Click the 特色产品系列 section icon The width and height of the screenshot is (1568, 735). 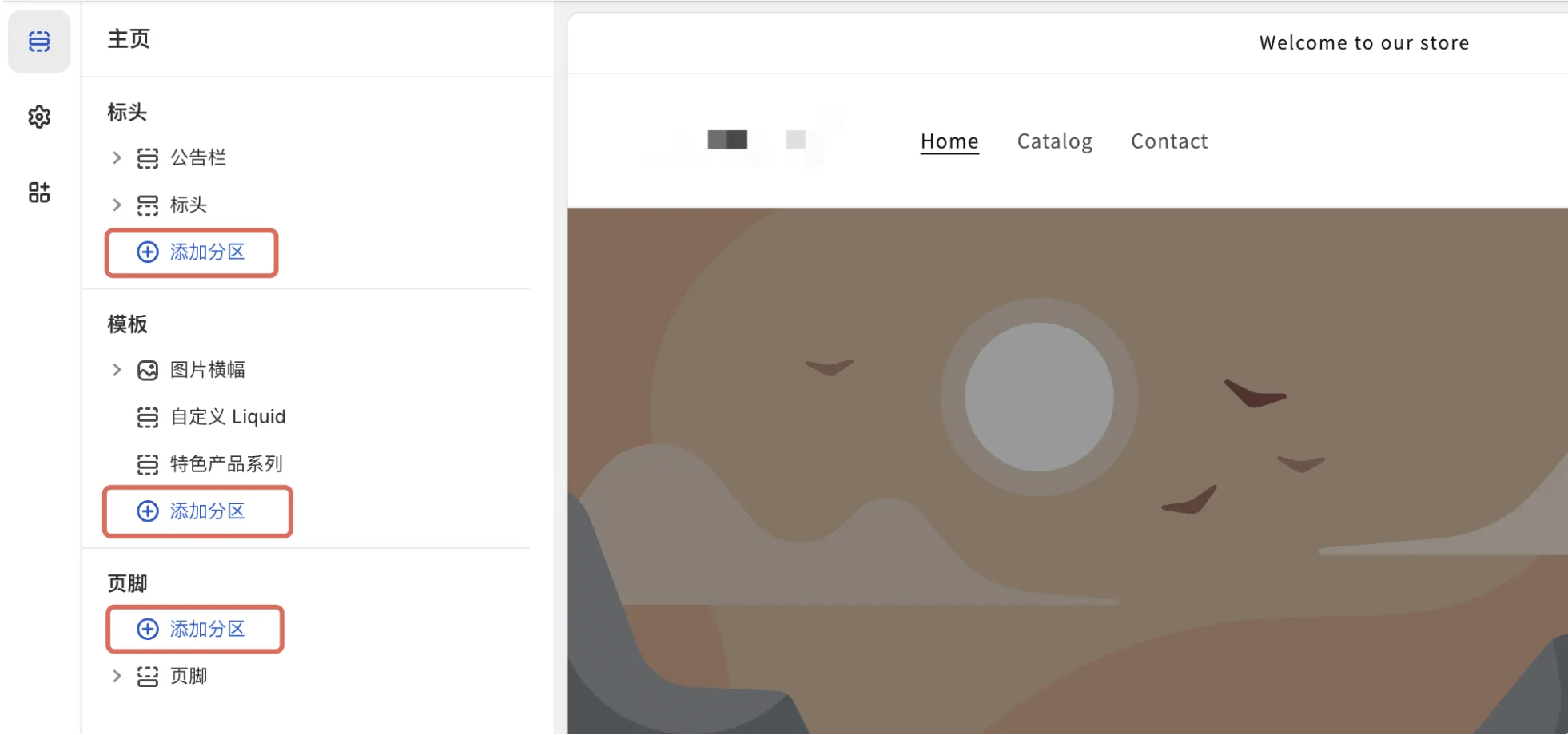click(148, 464)
